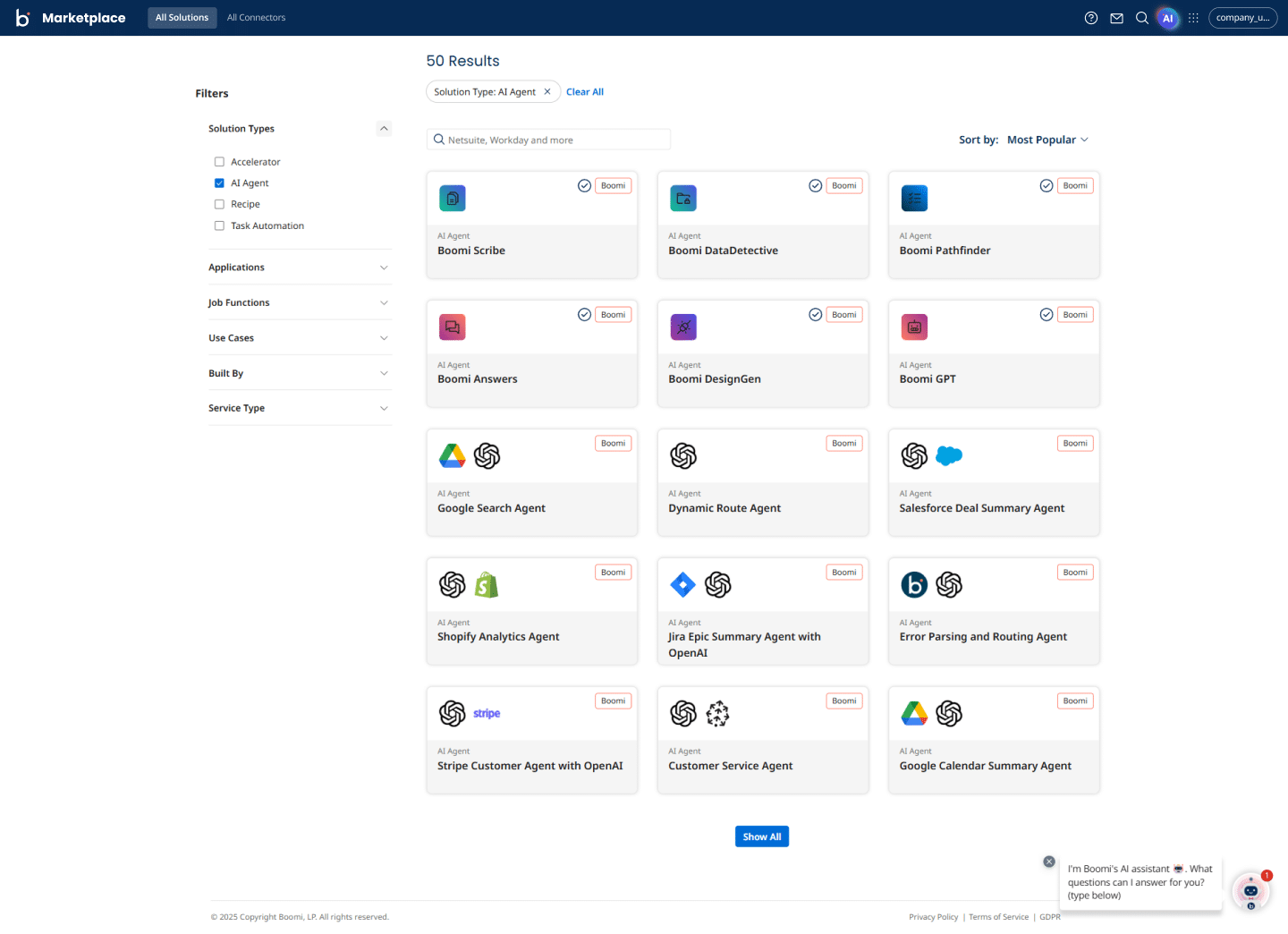Click Salesforce cloud icon on Deal Summary card
Screen dimensions: 1288x934
[x=949, y=456]
